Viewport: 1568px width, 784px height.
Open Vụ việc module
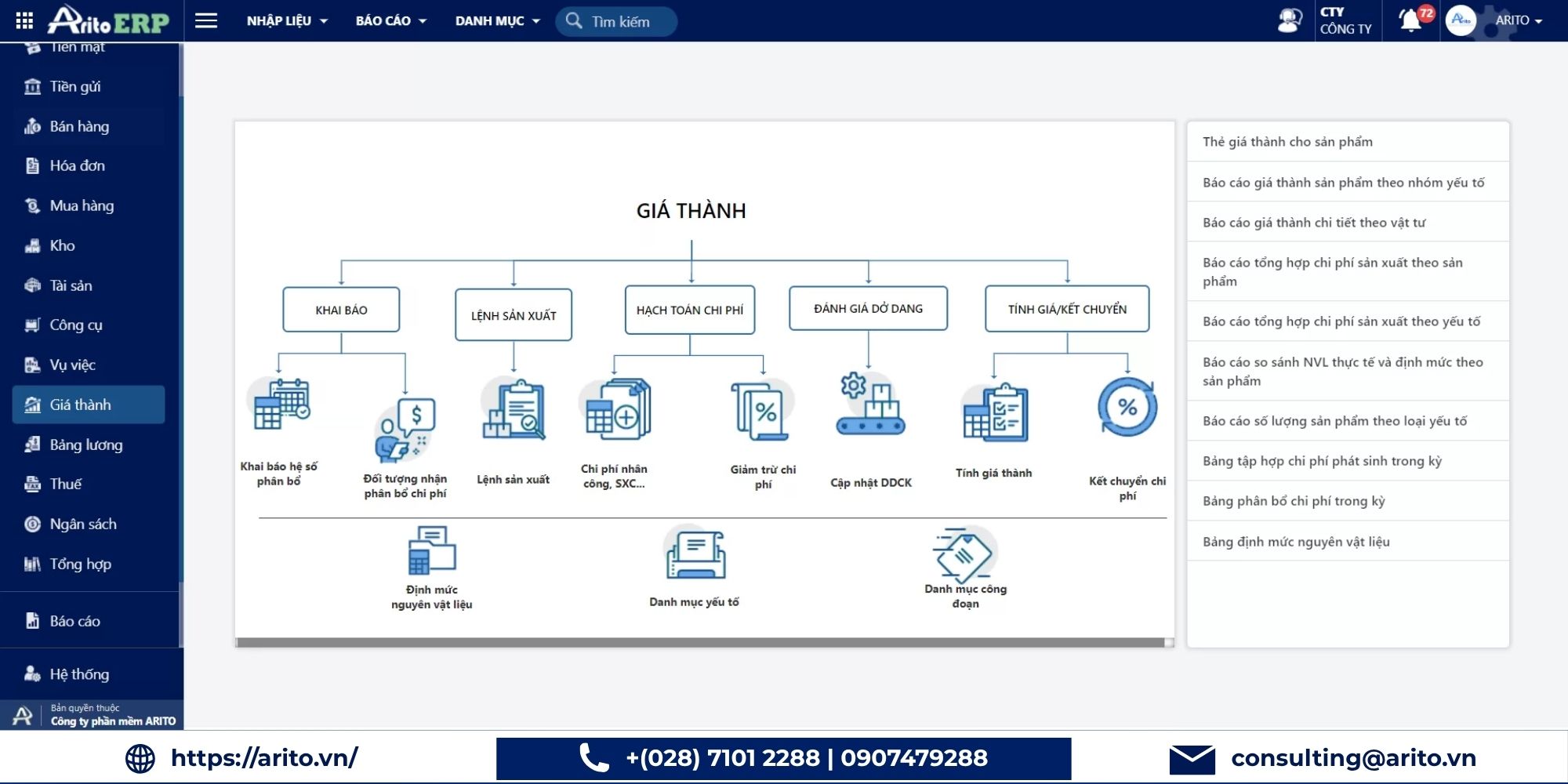(x=89, y=365)
